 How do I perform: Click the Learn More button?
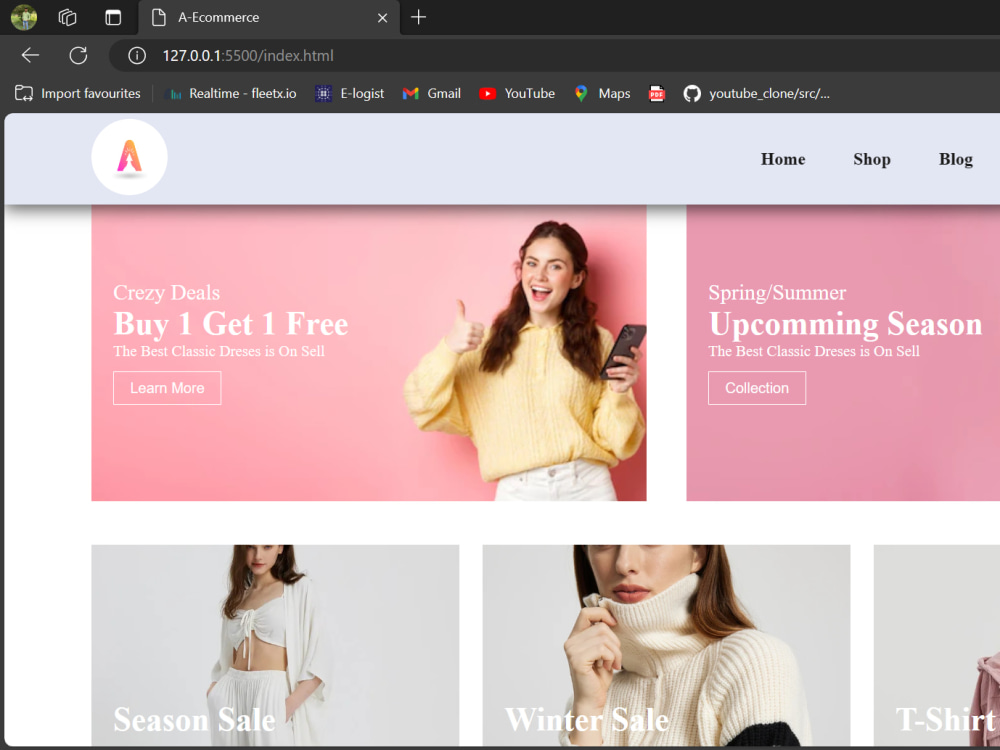[167, 388]
